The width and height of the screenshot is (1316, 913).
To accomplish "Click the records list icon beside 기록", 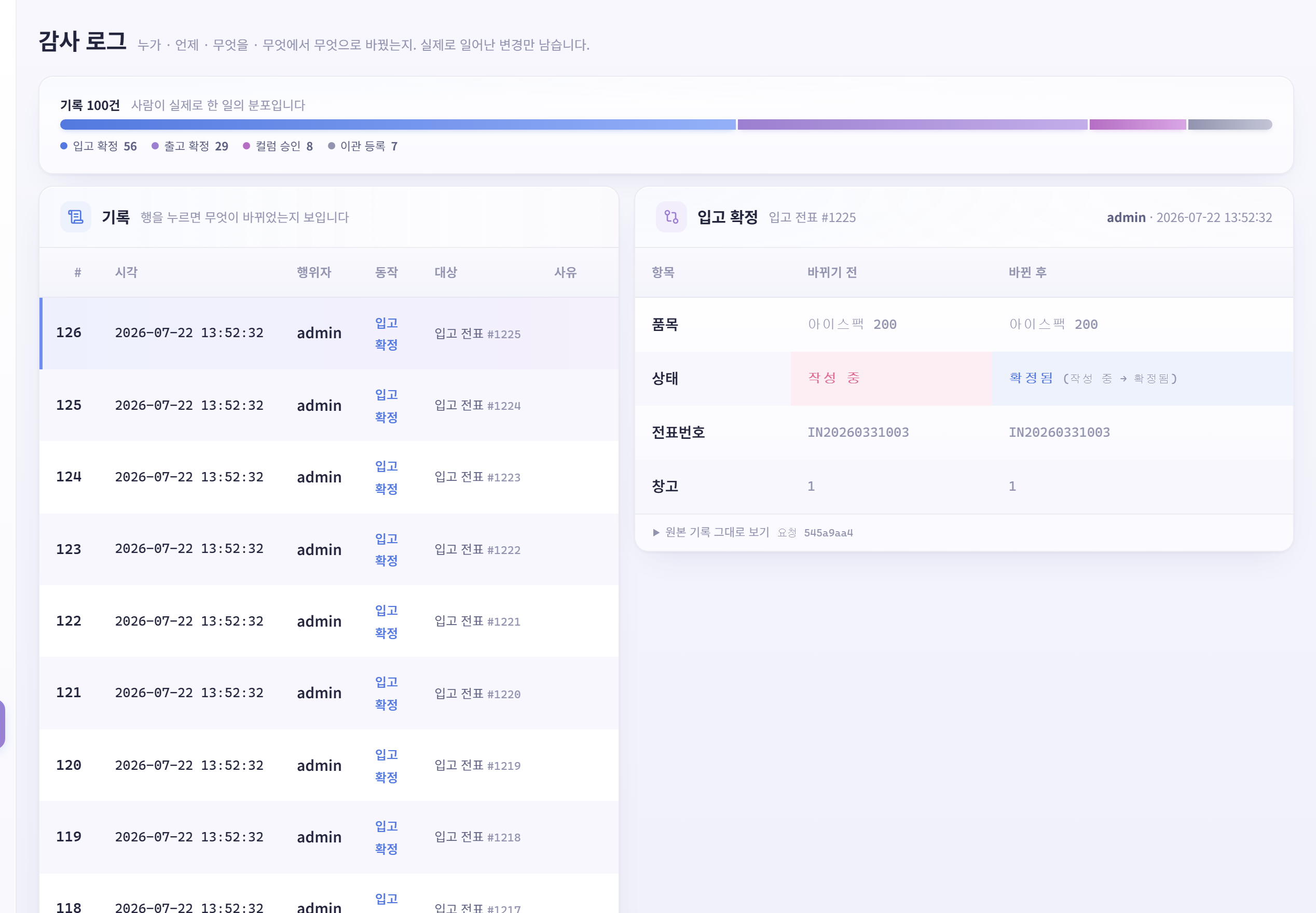I will 76,217.
